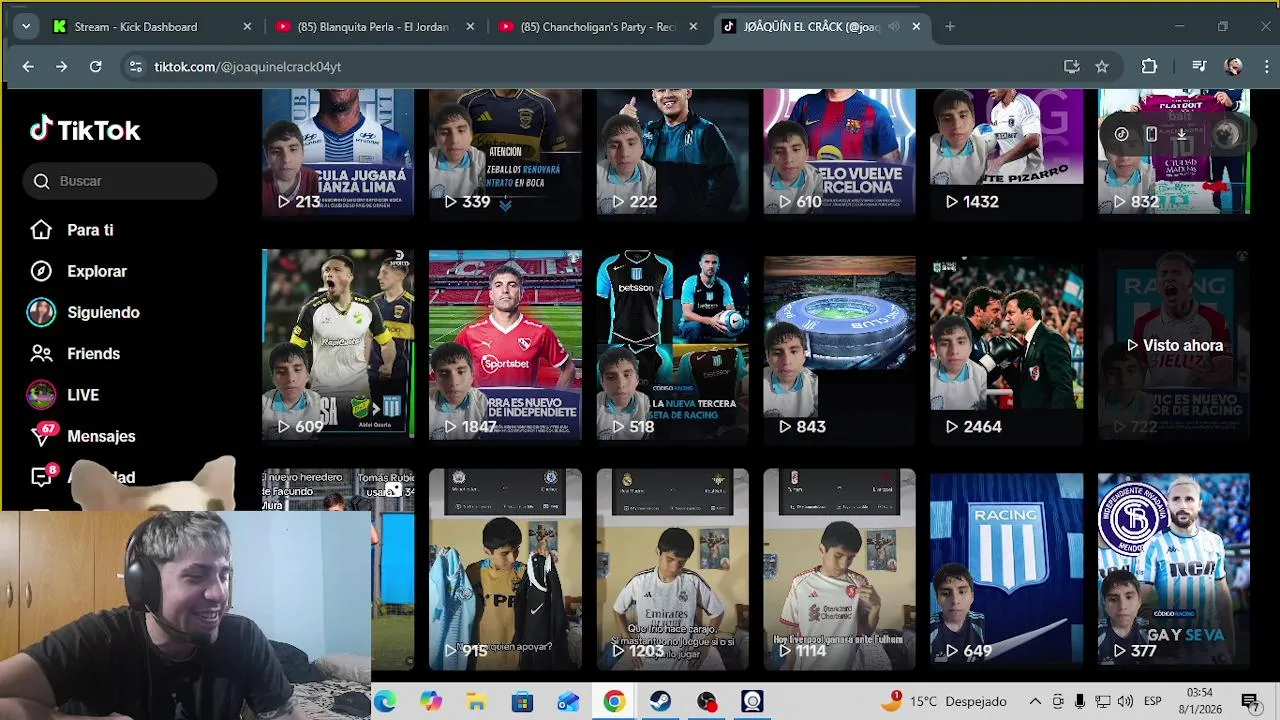This screenshot has height=720, width=1280.
Task: Click the phone icon in floating overlay
Action: click(x=1152, y=134)
